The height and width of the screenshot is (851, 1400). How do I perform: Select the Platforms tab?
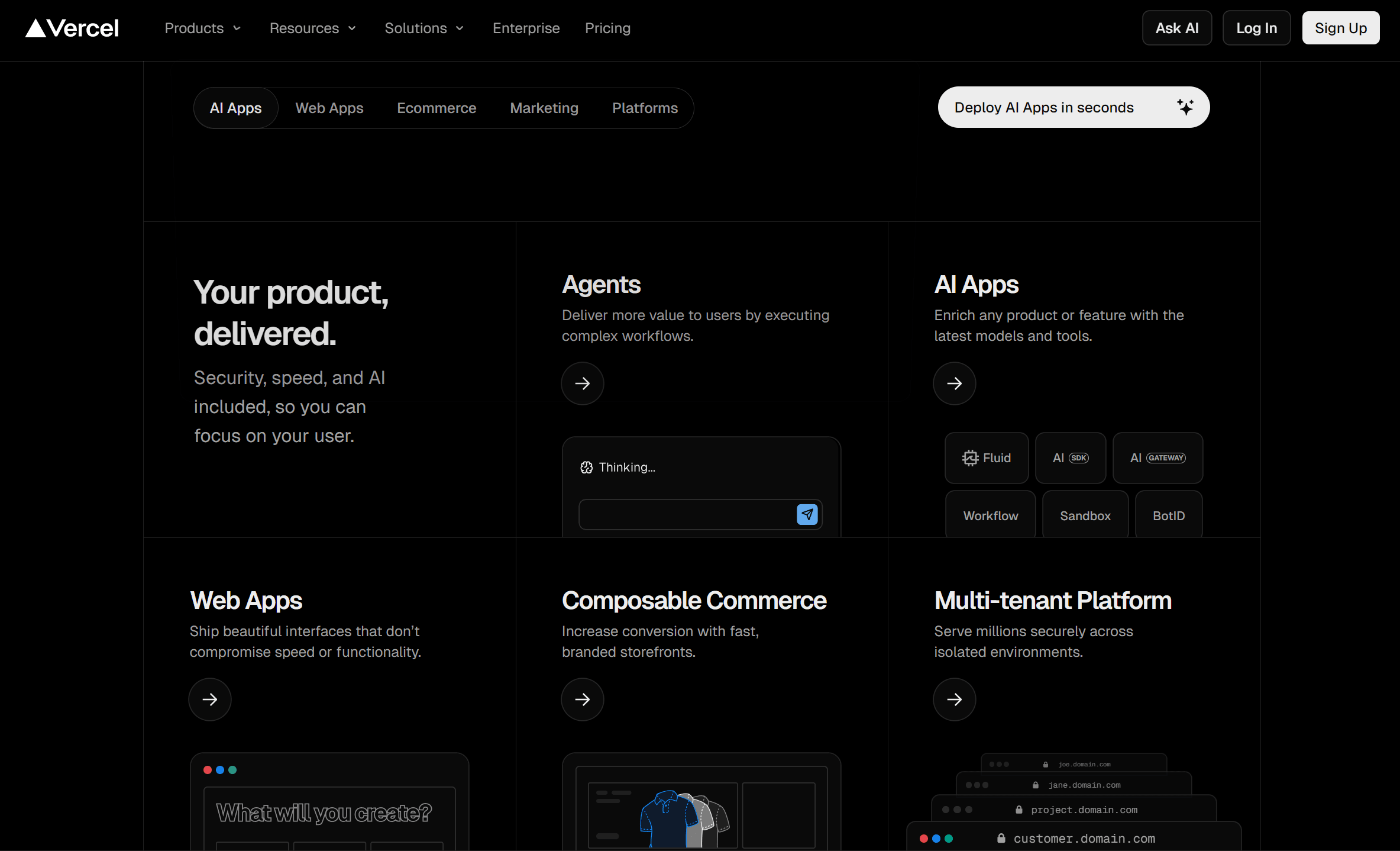coord(645,108)
